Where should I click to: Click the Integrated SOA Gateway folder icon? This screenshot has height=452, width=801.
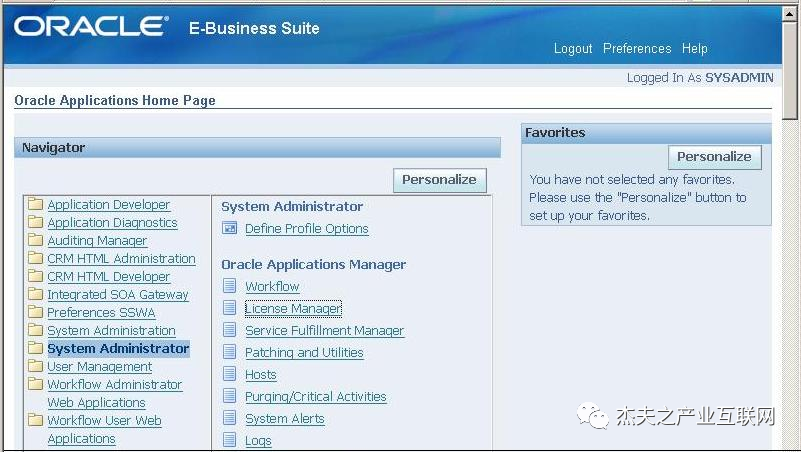click(x=35, y=294)
